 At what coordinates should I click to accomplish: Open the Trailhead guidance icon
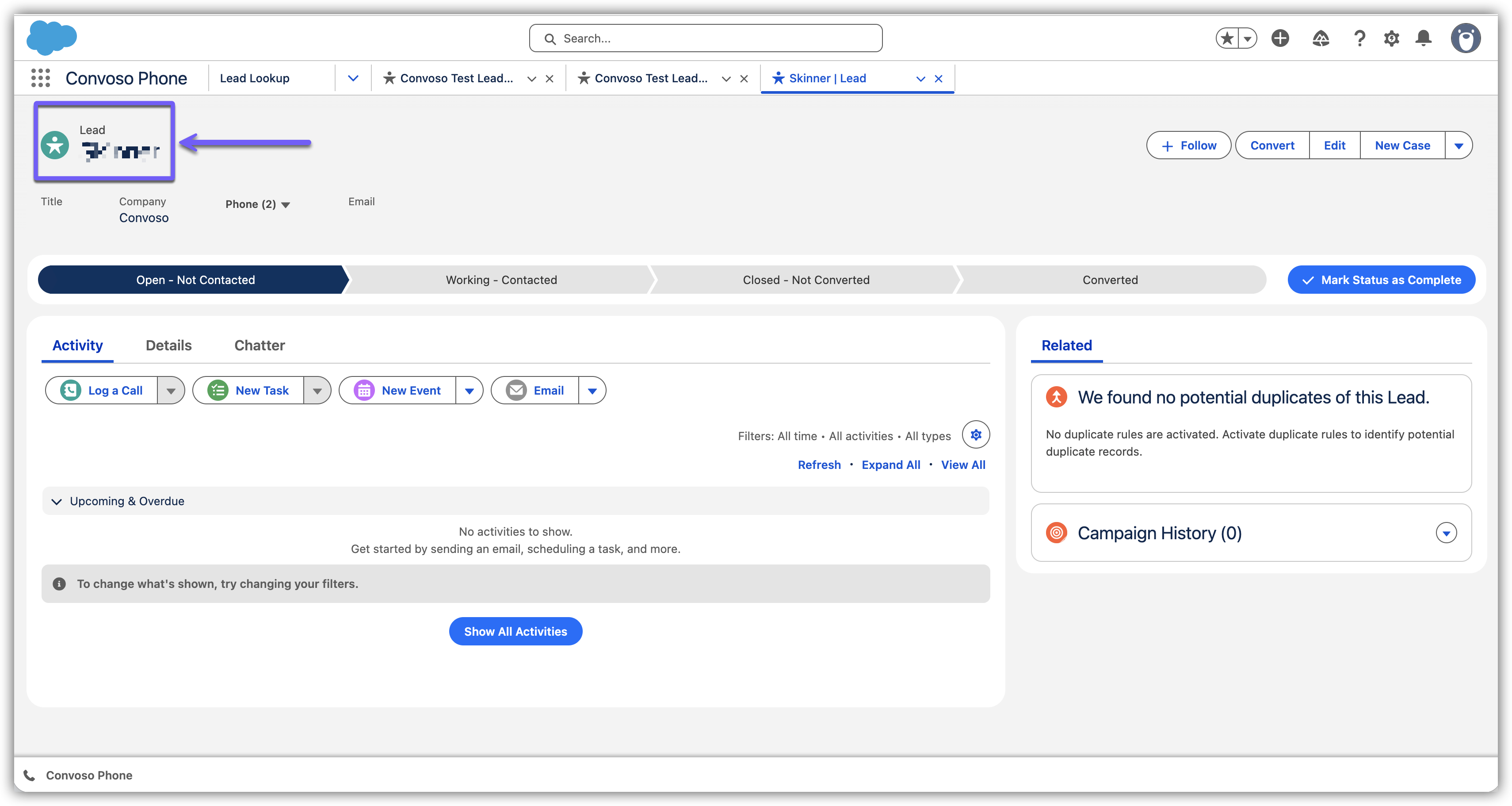1321,39
